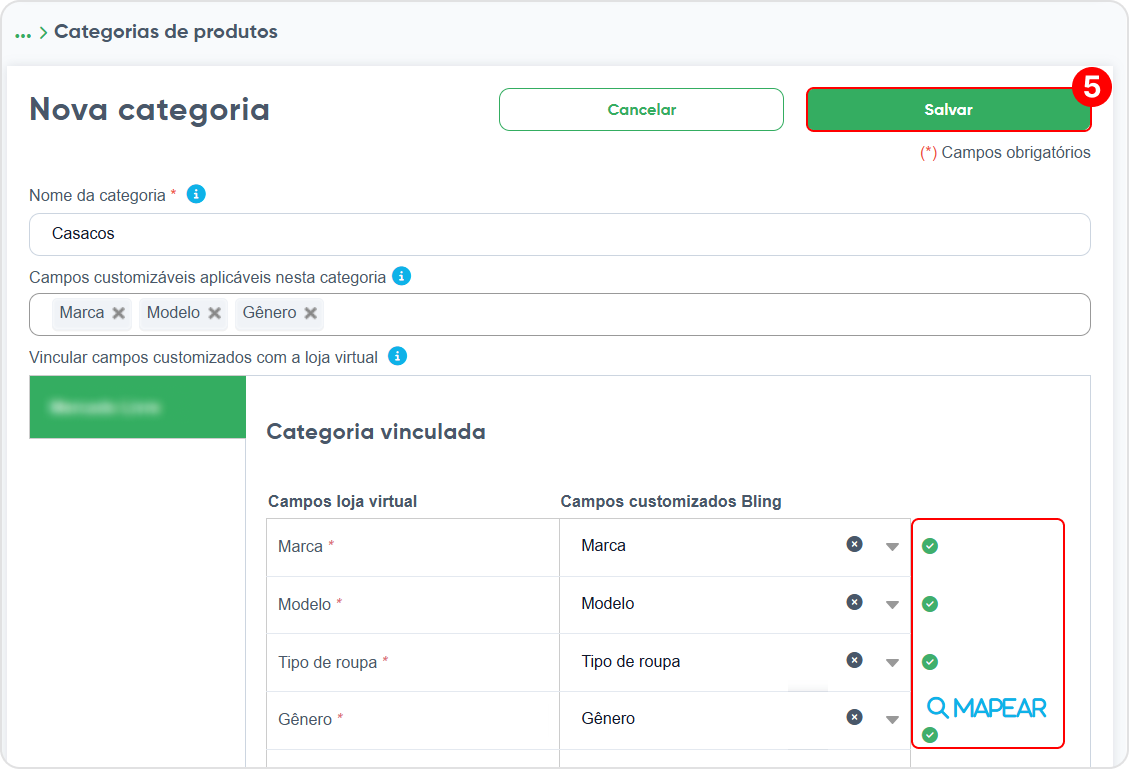This screenshot has width=1129, height=769.
Task: Expand the Modelo field dropdown
Action: point(892,605)
